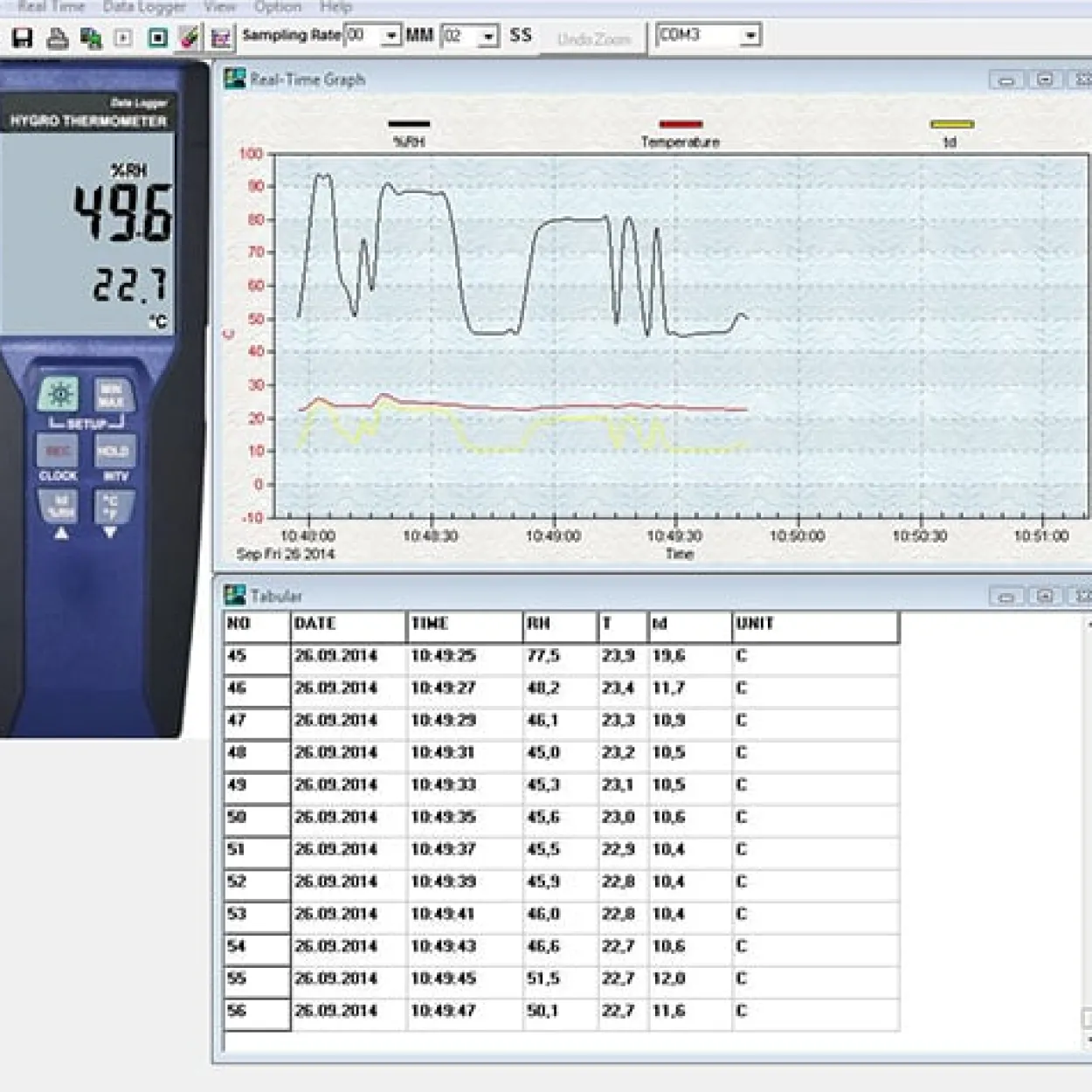
Task: Click the Undo Zoom button
Action: click(594, 39)
